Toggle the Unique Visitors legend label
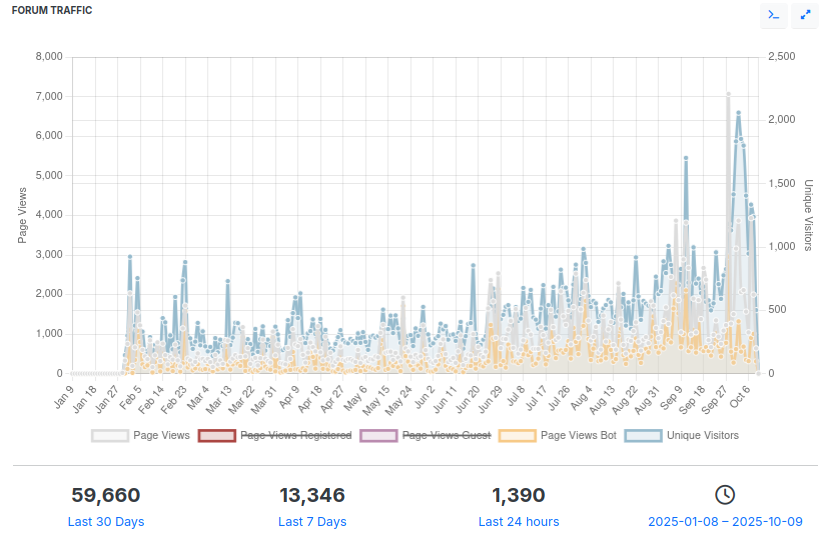821x534 pixels. click(x=702, y=435)
